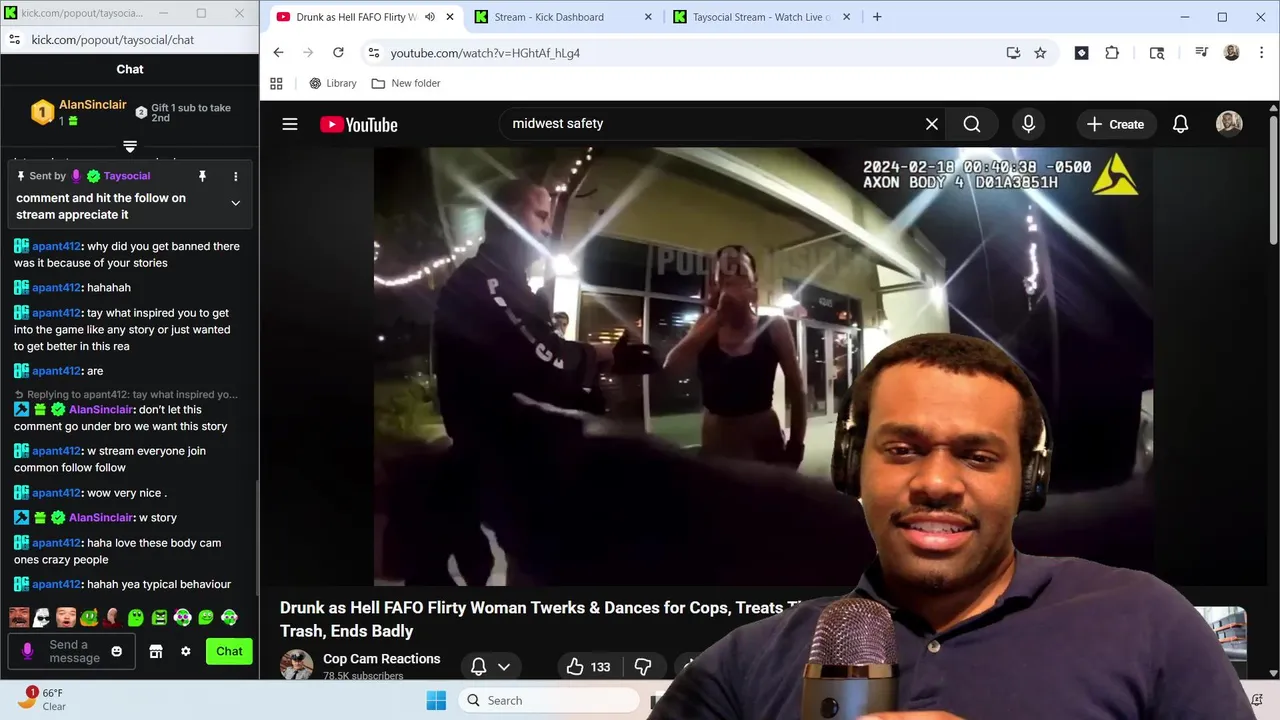
Task: Expand the pinned Taysocial message
Action: pyautogui.click(x=236, y=203)
